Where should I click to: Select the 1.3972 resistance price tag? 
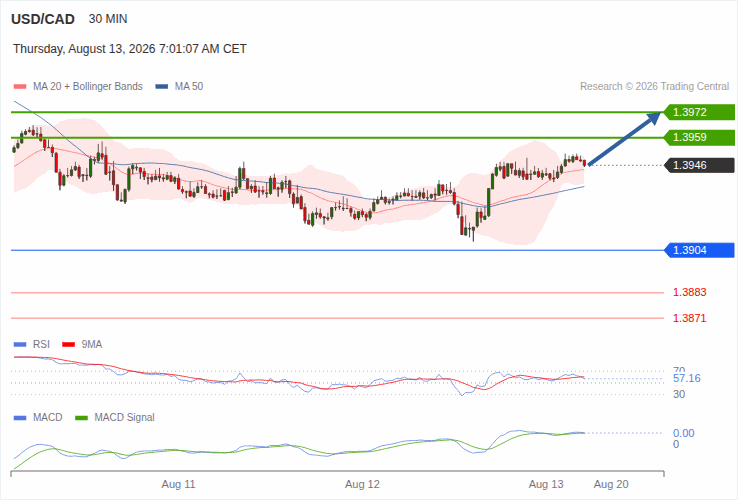coord(699,112)
